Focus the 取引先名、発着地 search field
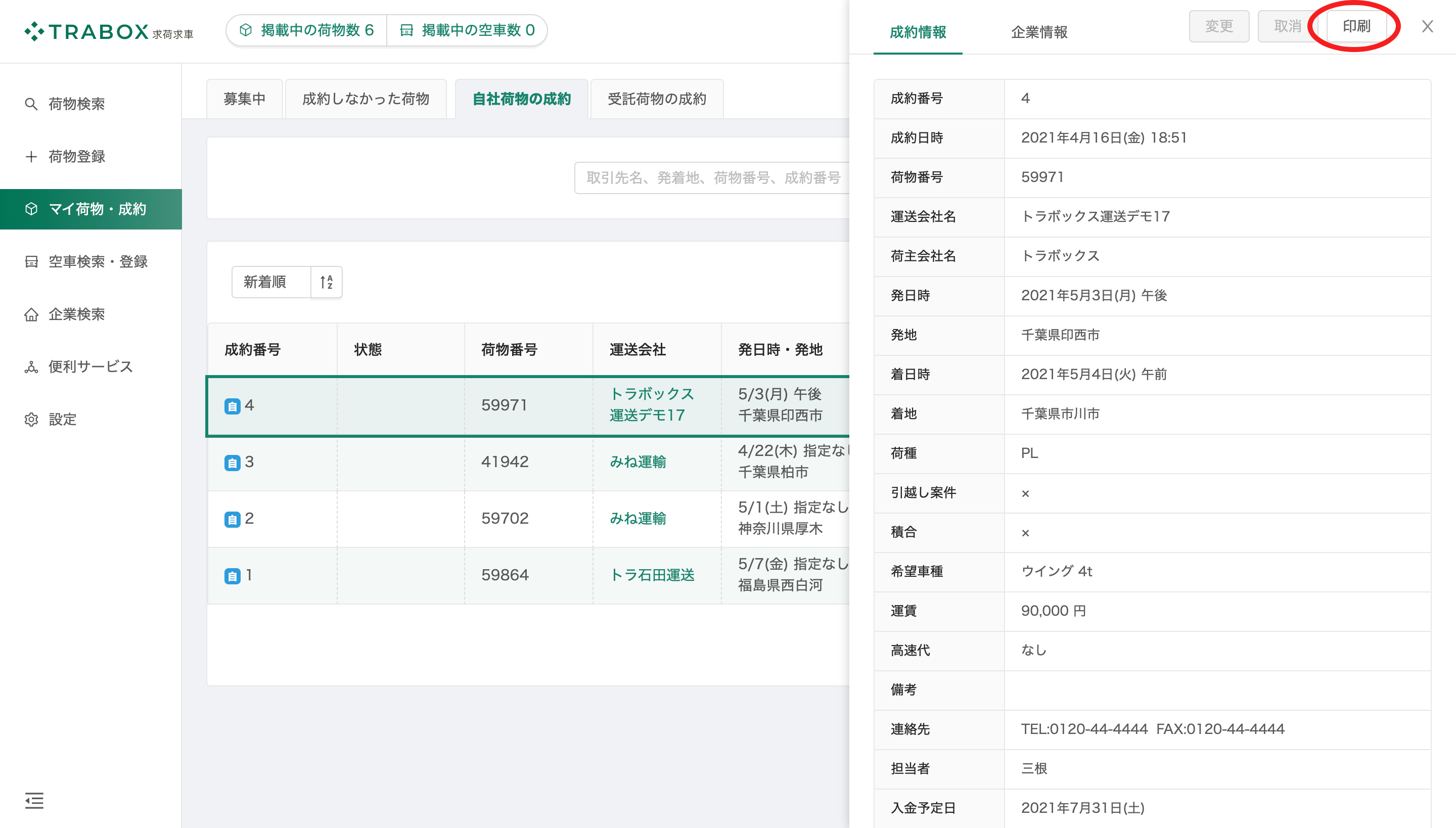The width and height of the screenshot is (1456, 828). pos(712,178)
